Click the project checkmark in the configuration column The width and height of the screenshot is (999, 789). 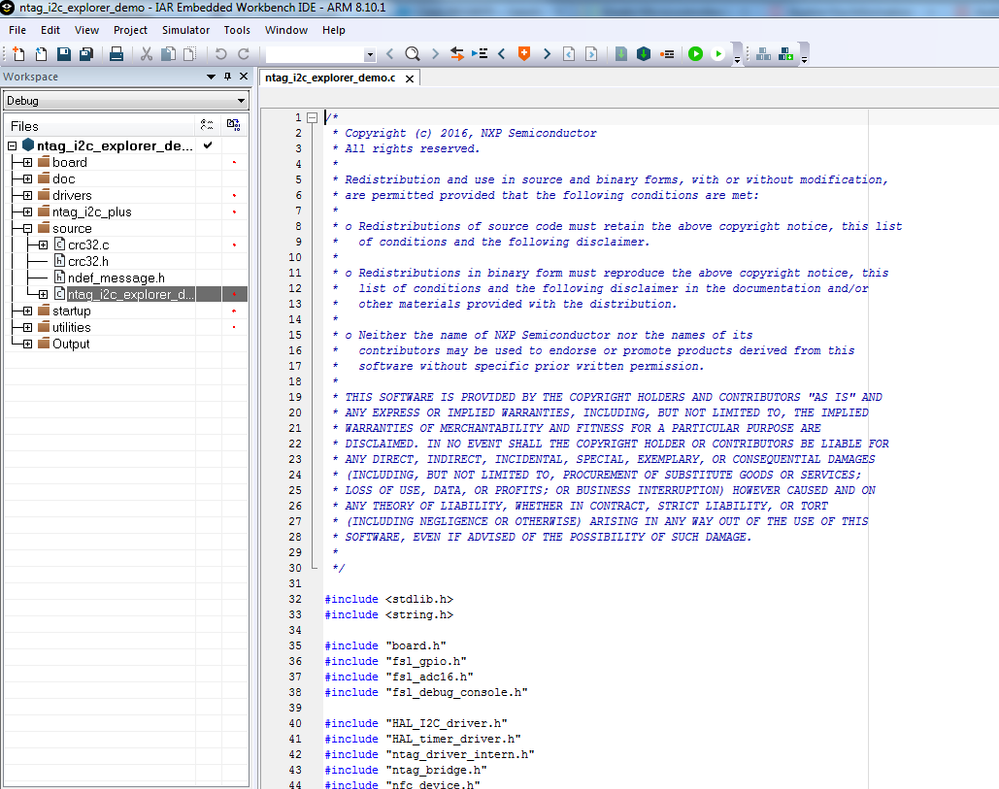208,145
